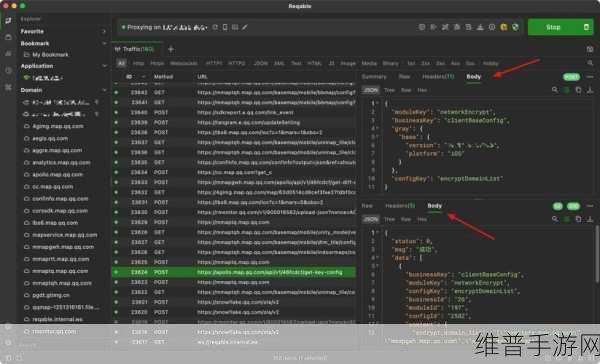
Task: Click the yellow round icon in top toolbar
Action: (x=504, y=27)
